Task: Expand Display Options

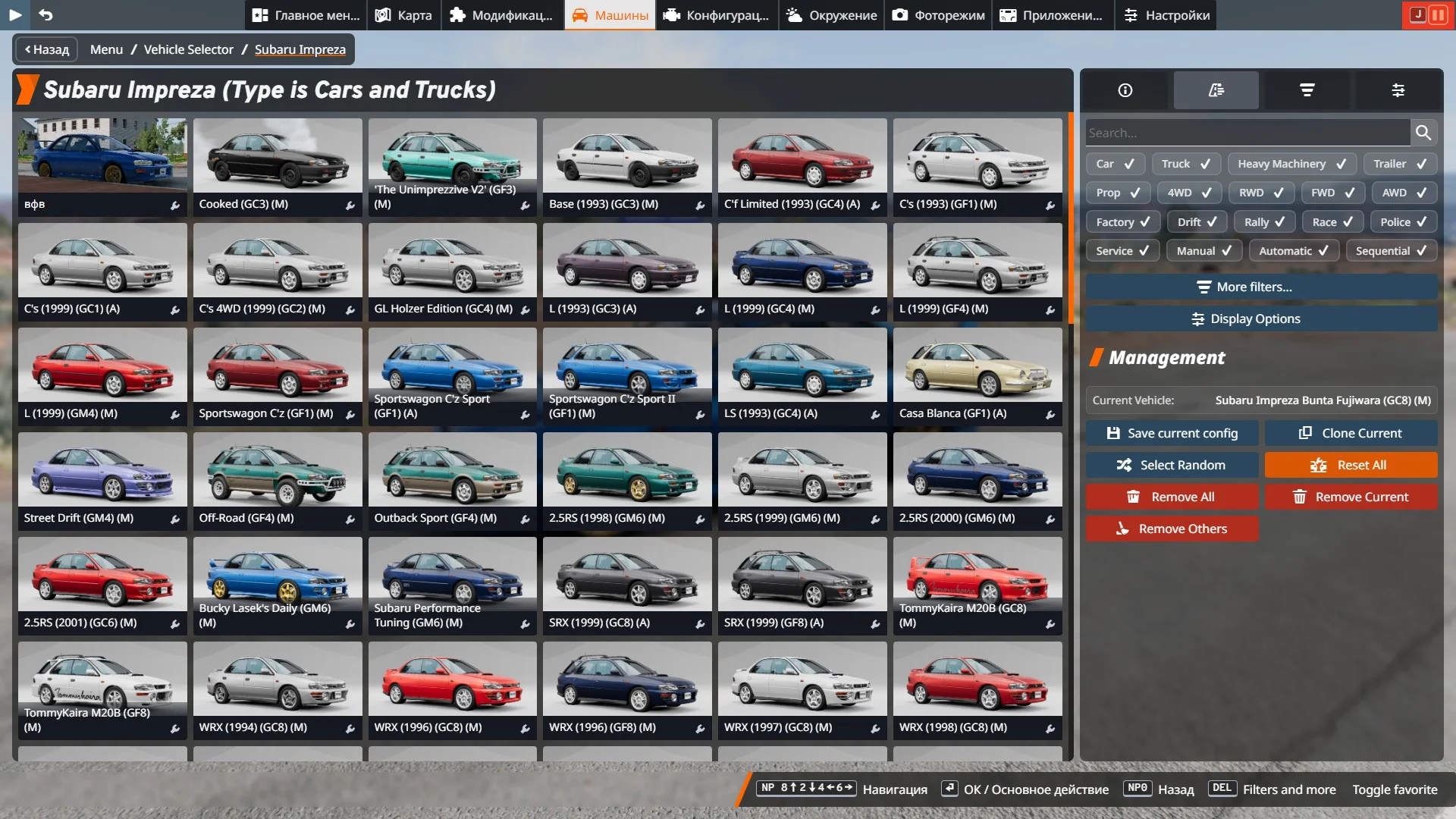Action: click(1261, 318)
